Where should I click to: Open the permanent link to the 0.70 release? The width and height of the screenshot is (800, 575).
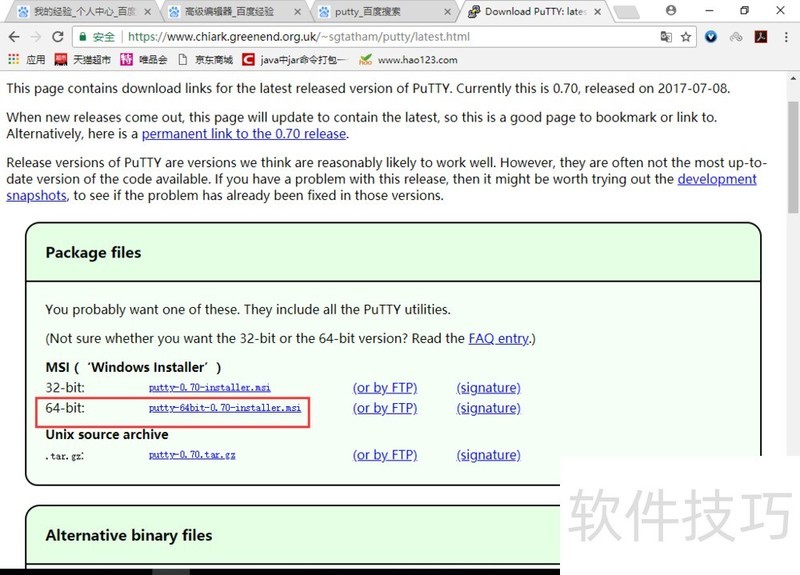pos(243,134)
